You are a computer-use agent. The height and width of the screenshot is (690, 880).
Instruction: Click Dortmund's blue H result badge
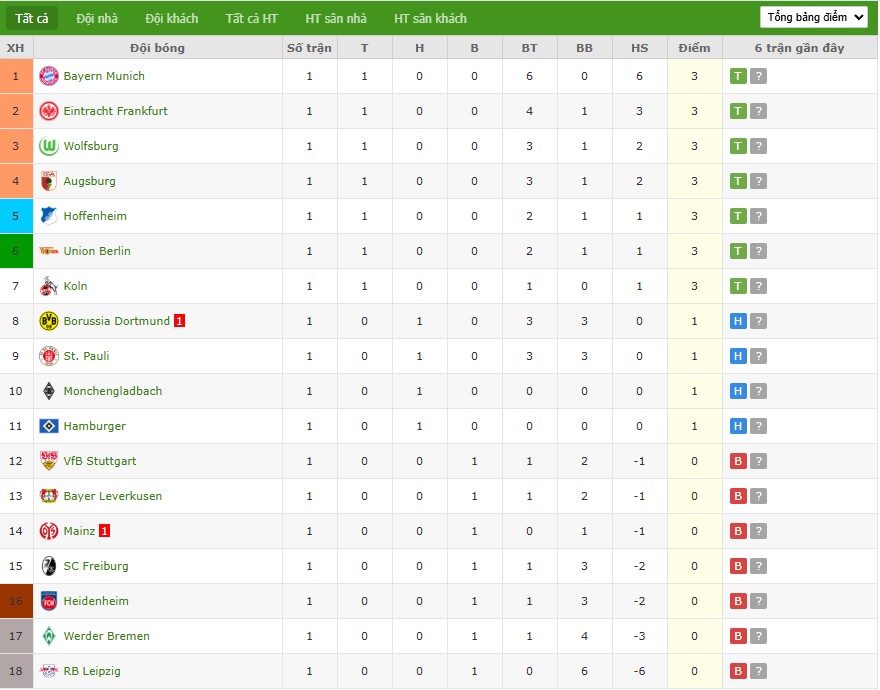[x=738, y=321]
